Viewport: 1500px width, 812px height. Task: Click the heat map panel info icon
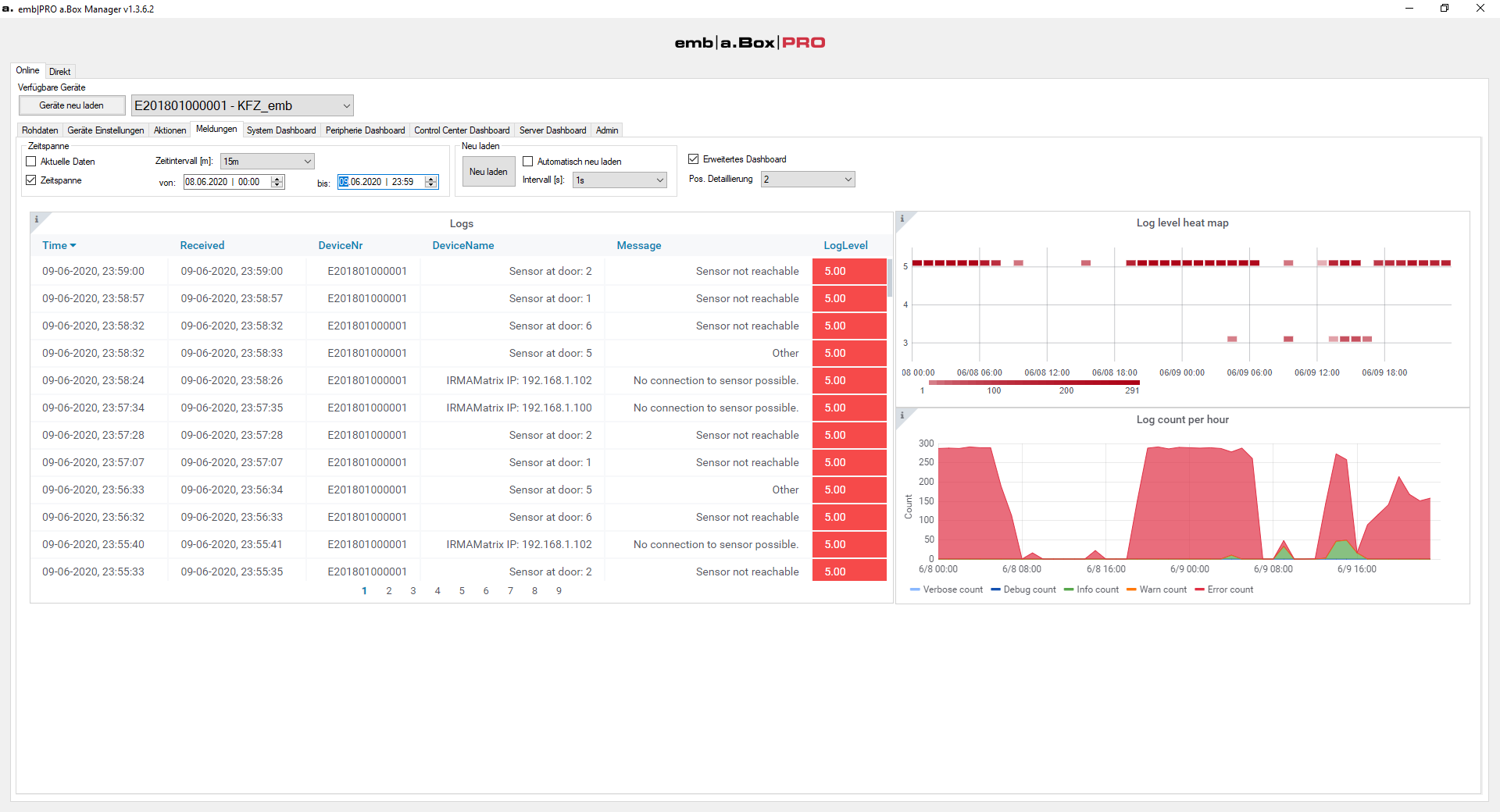tap(902, 219)
